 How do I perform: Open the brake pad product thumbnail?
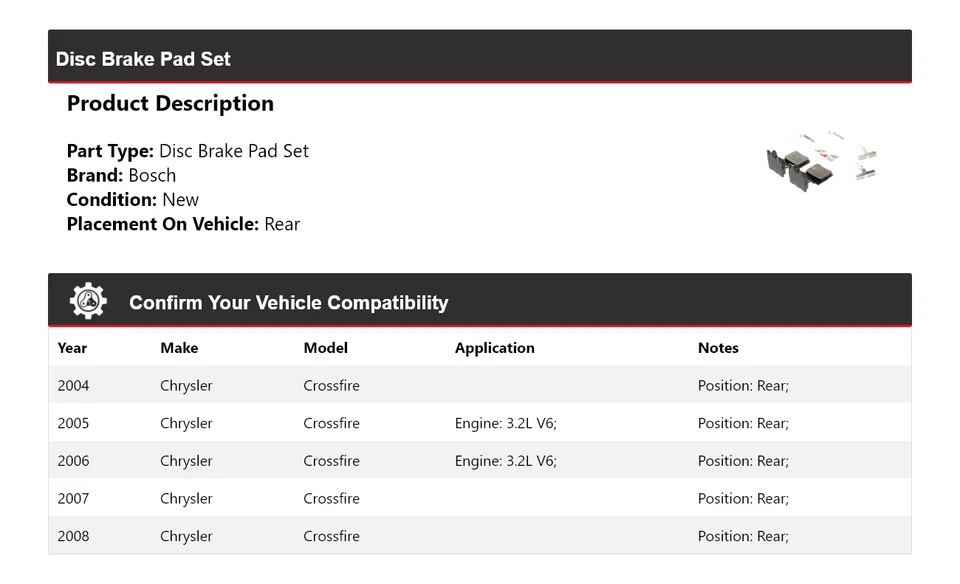click(x=822, y=162)
